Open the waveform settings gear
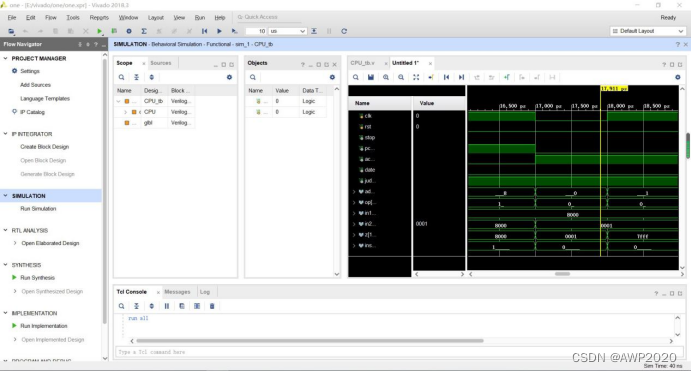The width and height of the screenshot is (692, 372). point(678,77)
